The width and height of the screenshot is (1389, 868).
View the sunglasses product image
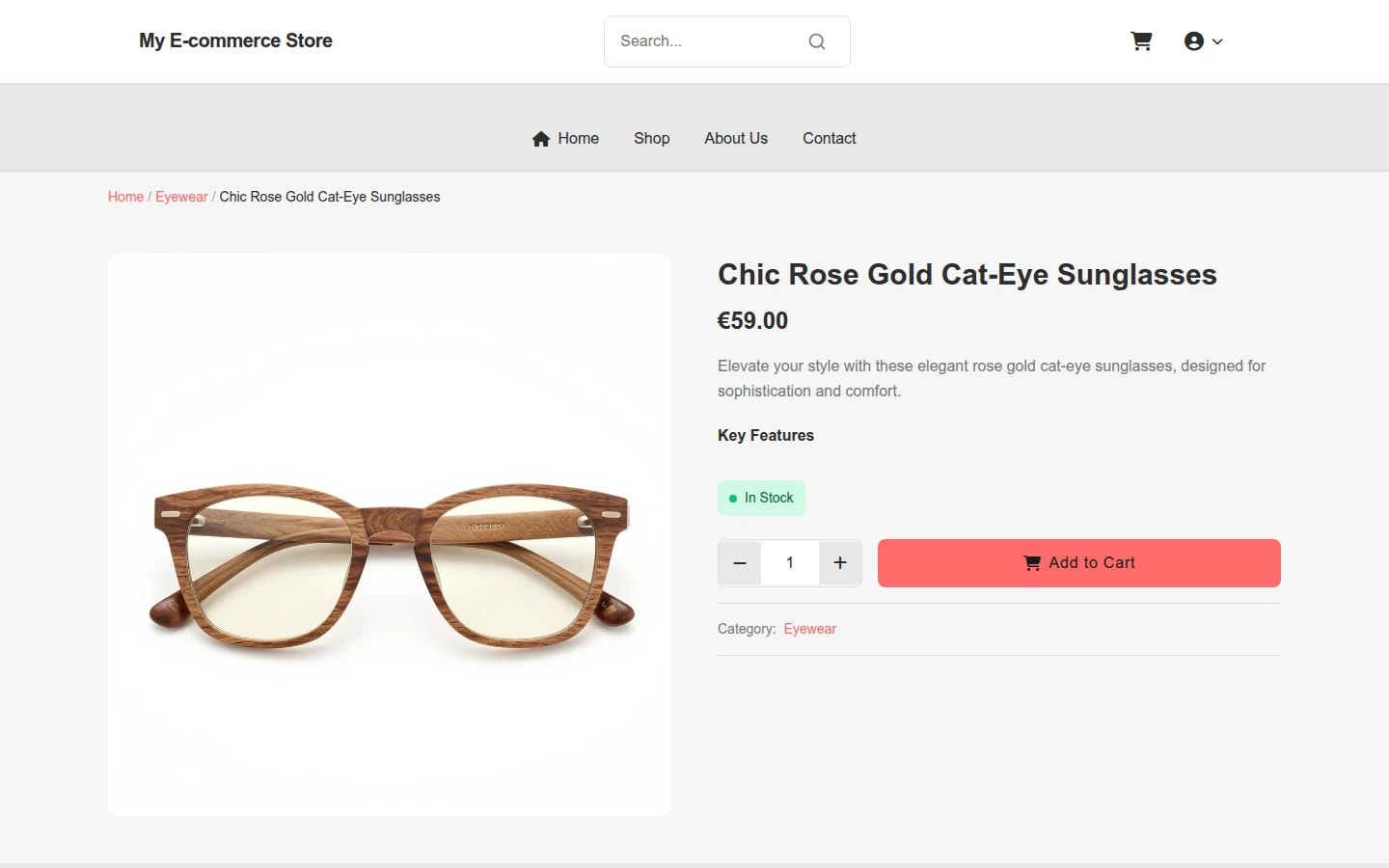tap(390, 535)
